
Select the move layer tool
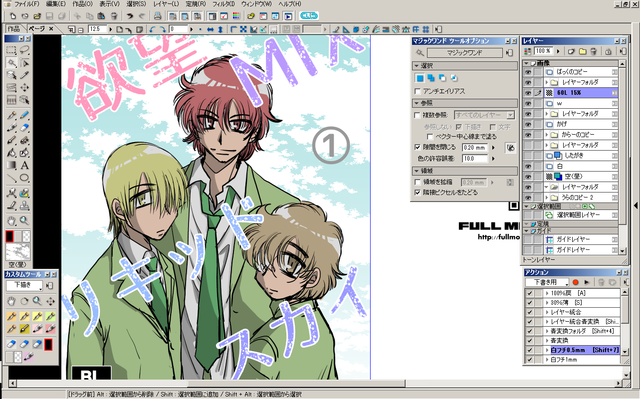tap(24, 87)
